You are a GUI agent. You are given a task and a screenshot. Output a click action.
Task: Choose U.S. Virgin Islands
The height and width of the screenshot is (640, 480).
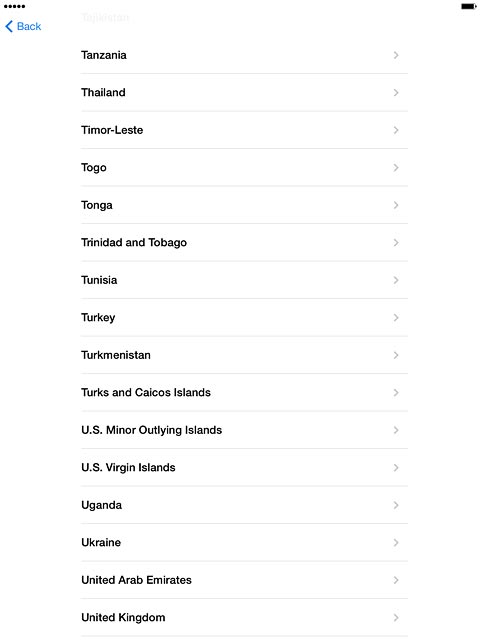click(x=244, y=468)
